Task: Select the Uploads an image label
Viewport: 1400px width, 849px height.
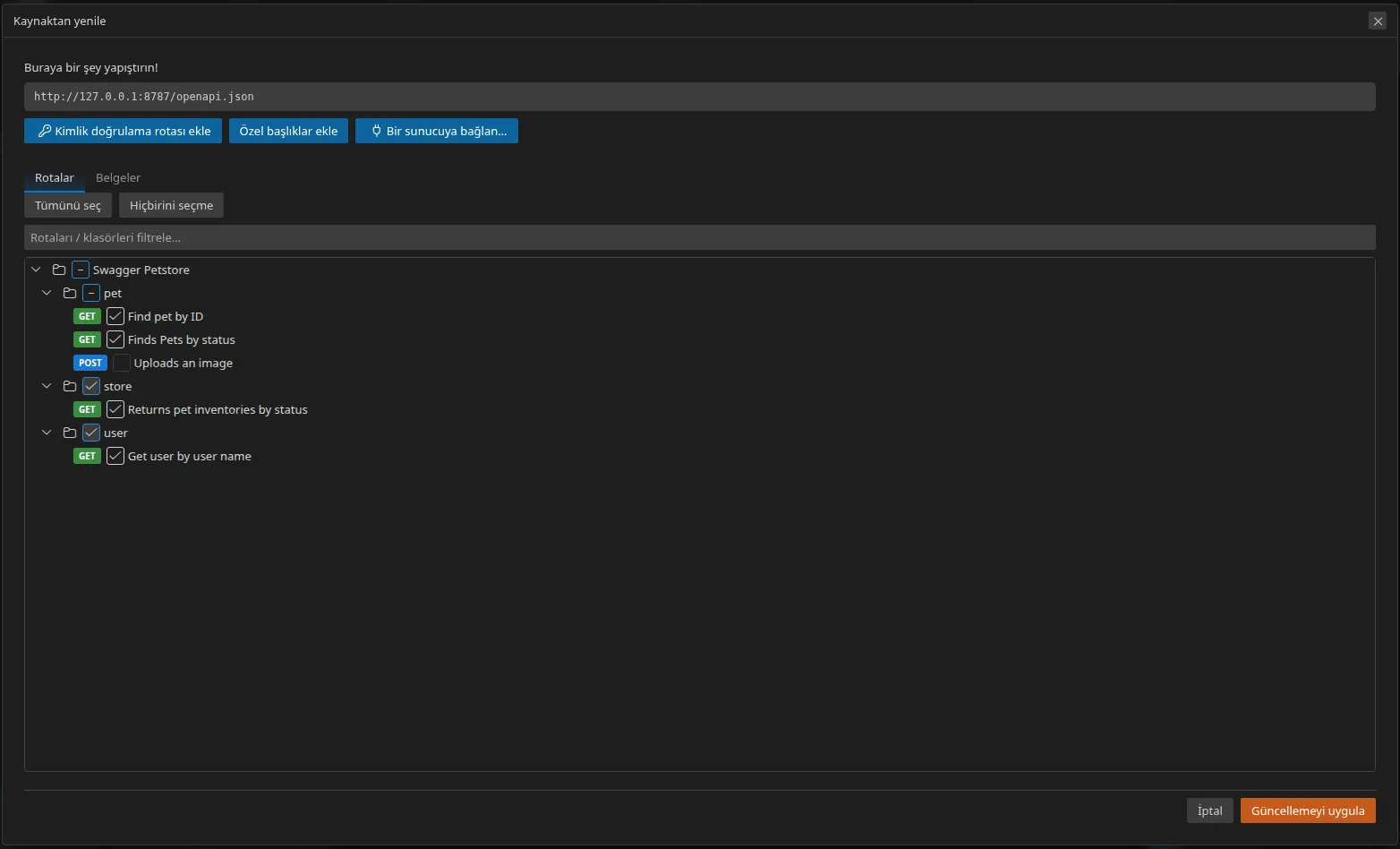Action: point(184,363)
